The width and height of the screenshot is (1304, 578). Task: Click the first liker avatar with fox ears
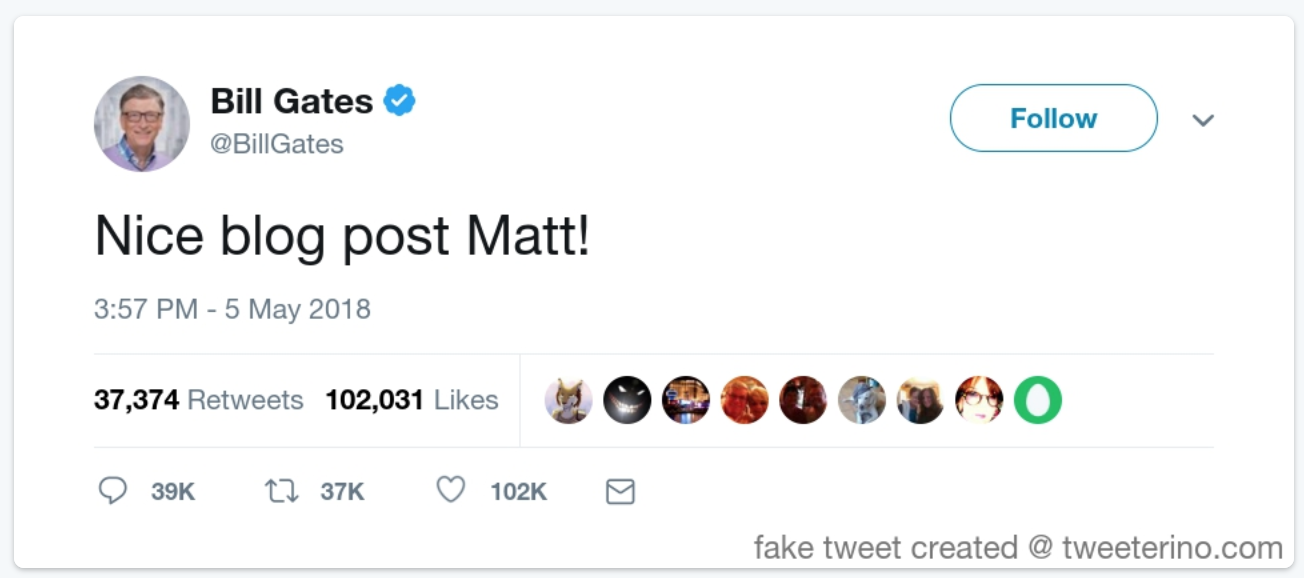pyautogui.click(x=569, y=401)
